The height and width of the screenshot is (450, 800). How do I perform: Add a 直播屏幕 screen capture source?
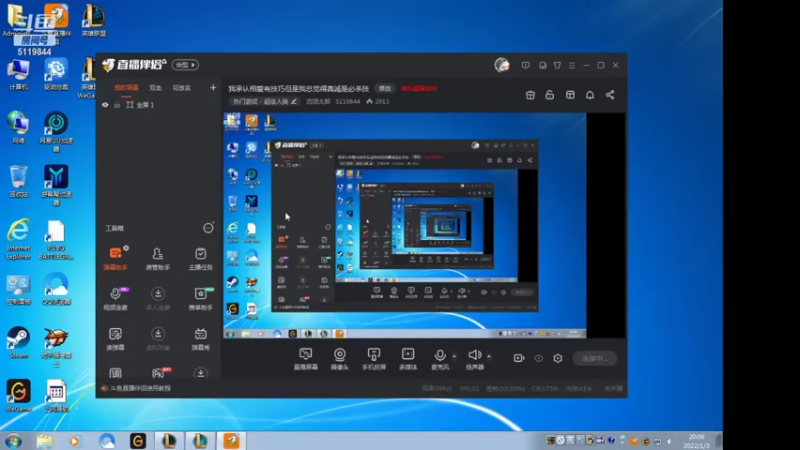pos(306,359)
